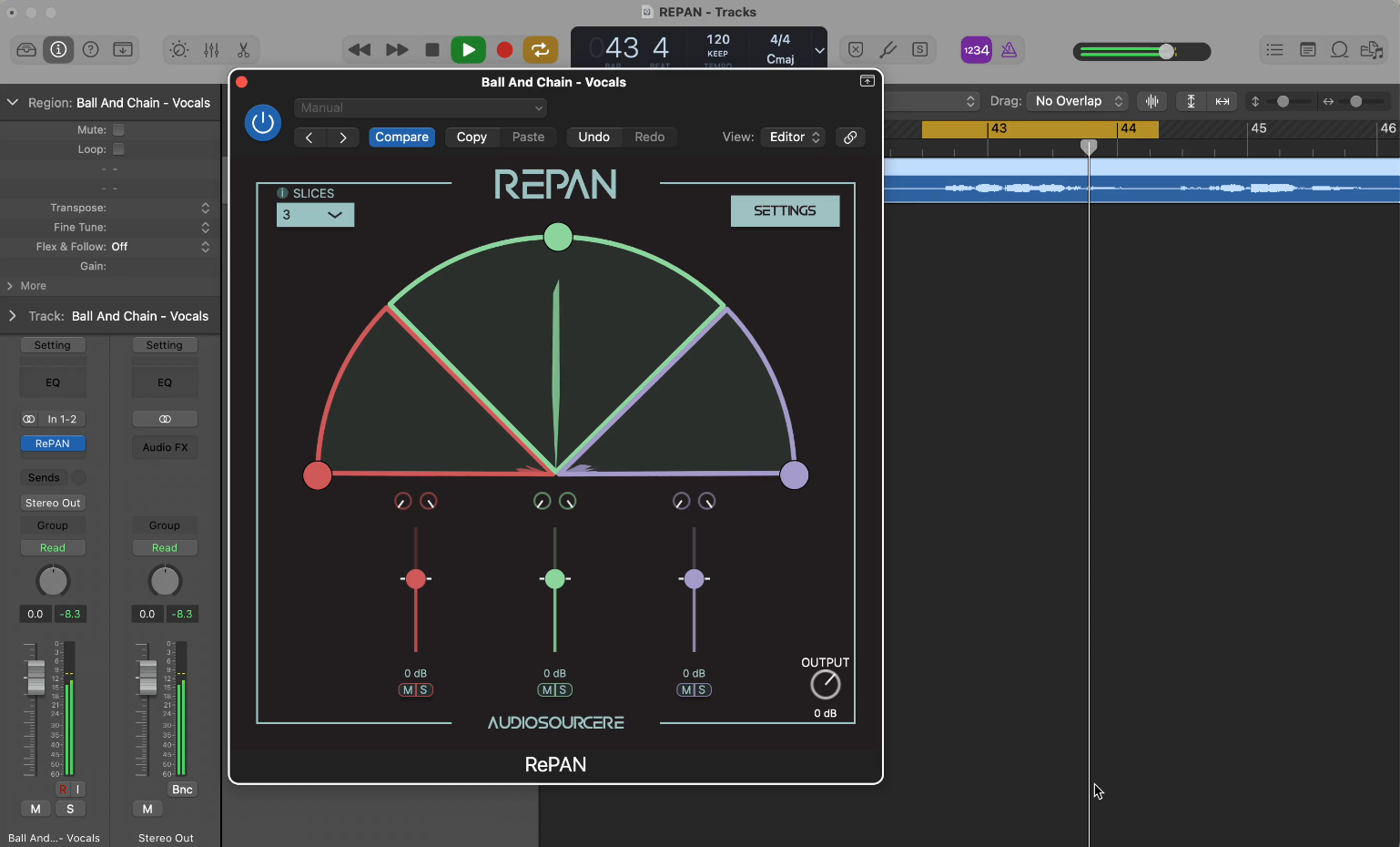Image resolution: width=1400 pixels, height=847 pixels.
Task: Open the In 1-2 input slot
Action: click(62, 419)
